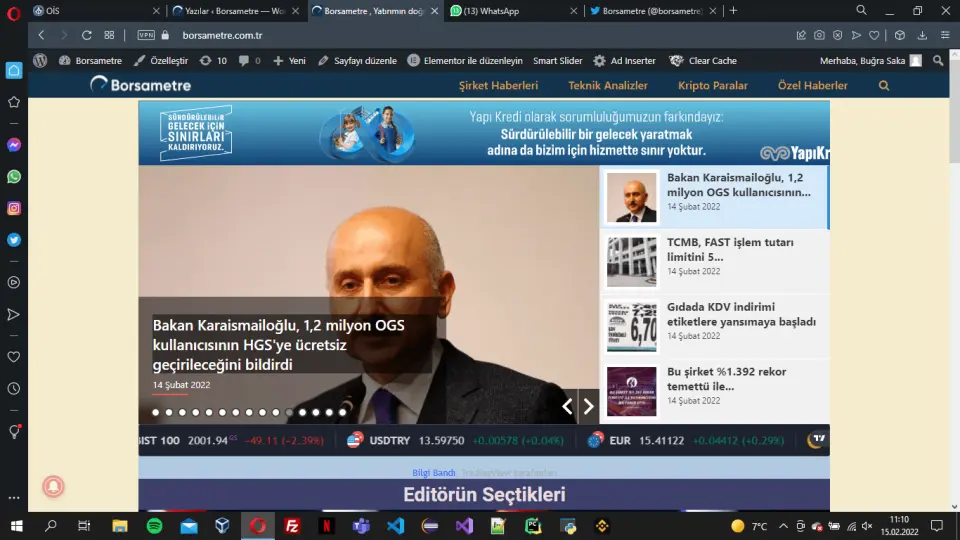Viewport: 960px width, 540px height.
Task: Launch Spotify from the Windows taskbar
Action: click(x=154, y=526)
